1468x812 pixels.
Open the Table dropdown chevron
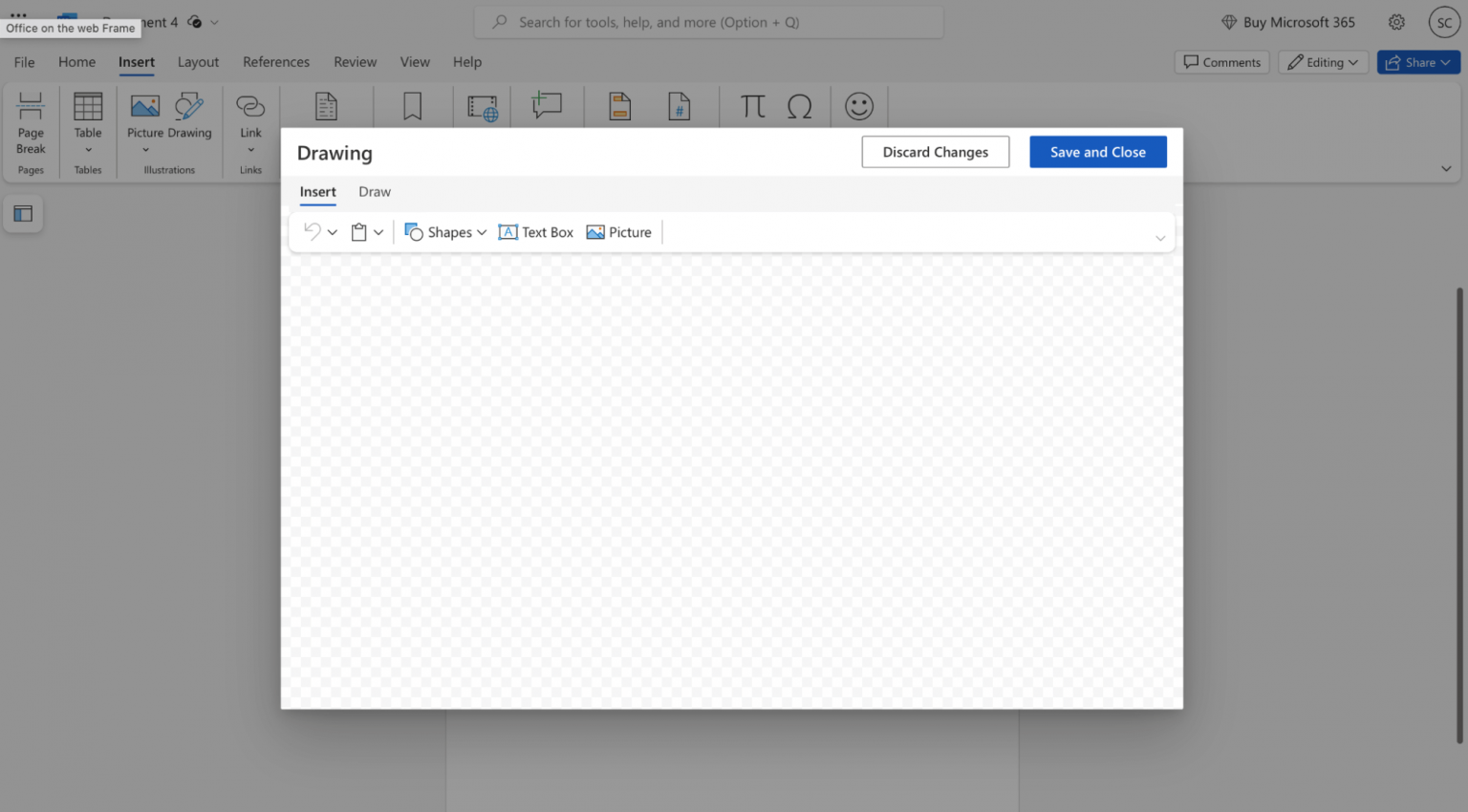pos(87,148)
